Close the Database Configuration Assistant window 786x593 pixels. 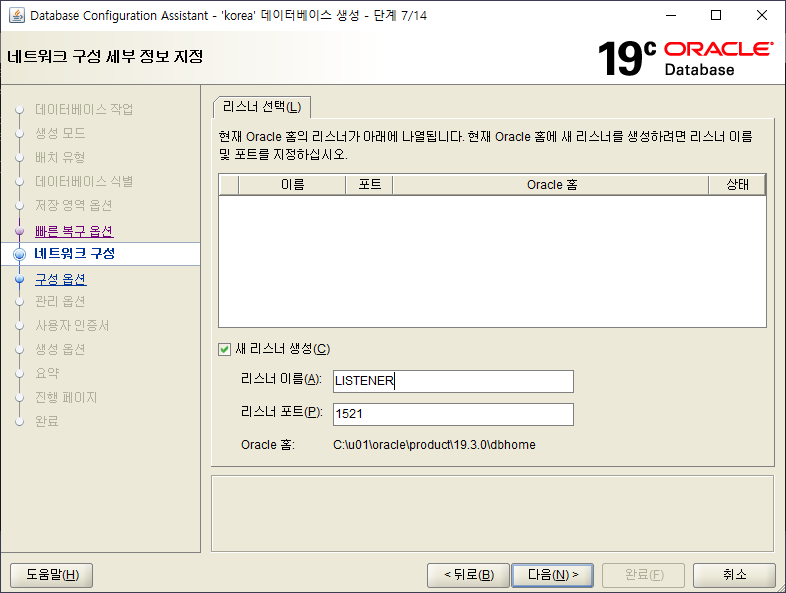[x=762, y=16]
